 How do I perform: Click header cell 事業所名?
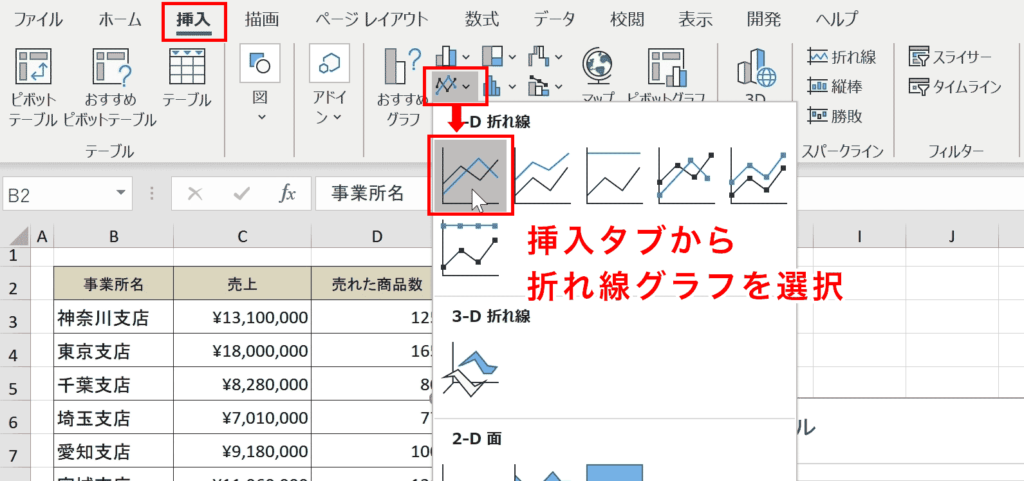click(x=114, y=284)
